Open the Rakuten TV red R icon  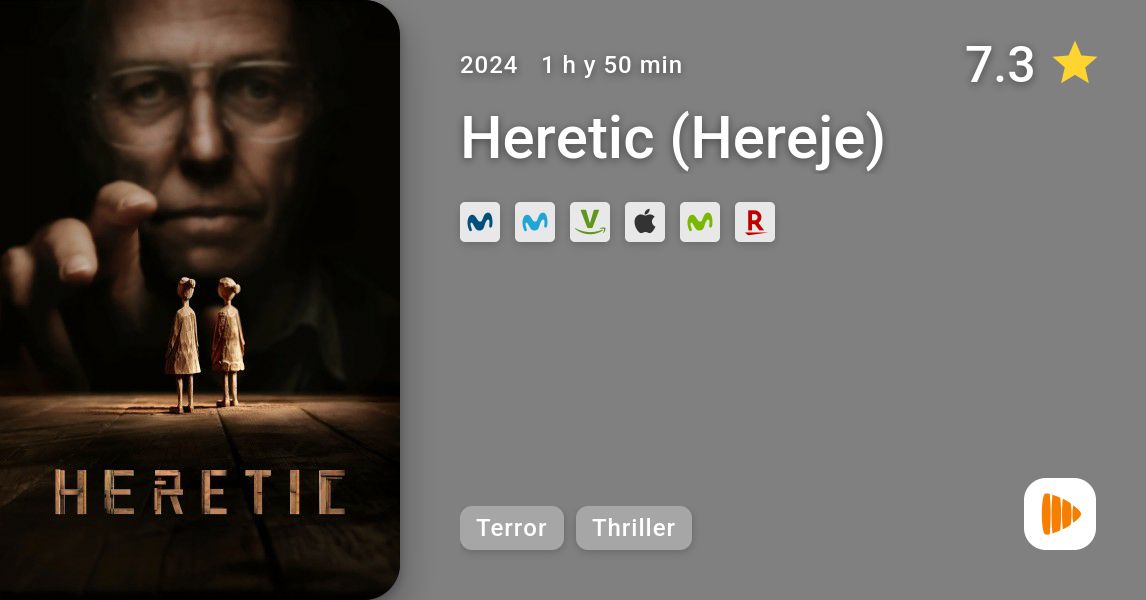pos(754,222)
